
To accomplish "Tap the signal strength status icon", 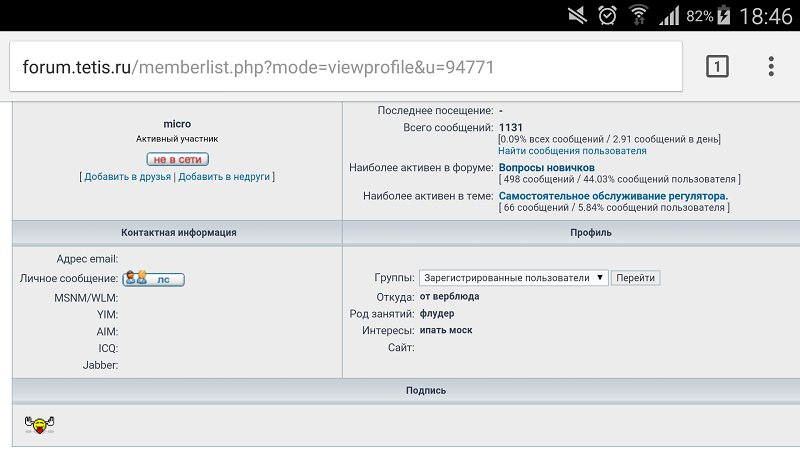I will (x=669, y=15).
